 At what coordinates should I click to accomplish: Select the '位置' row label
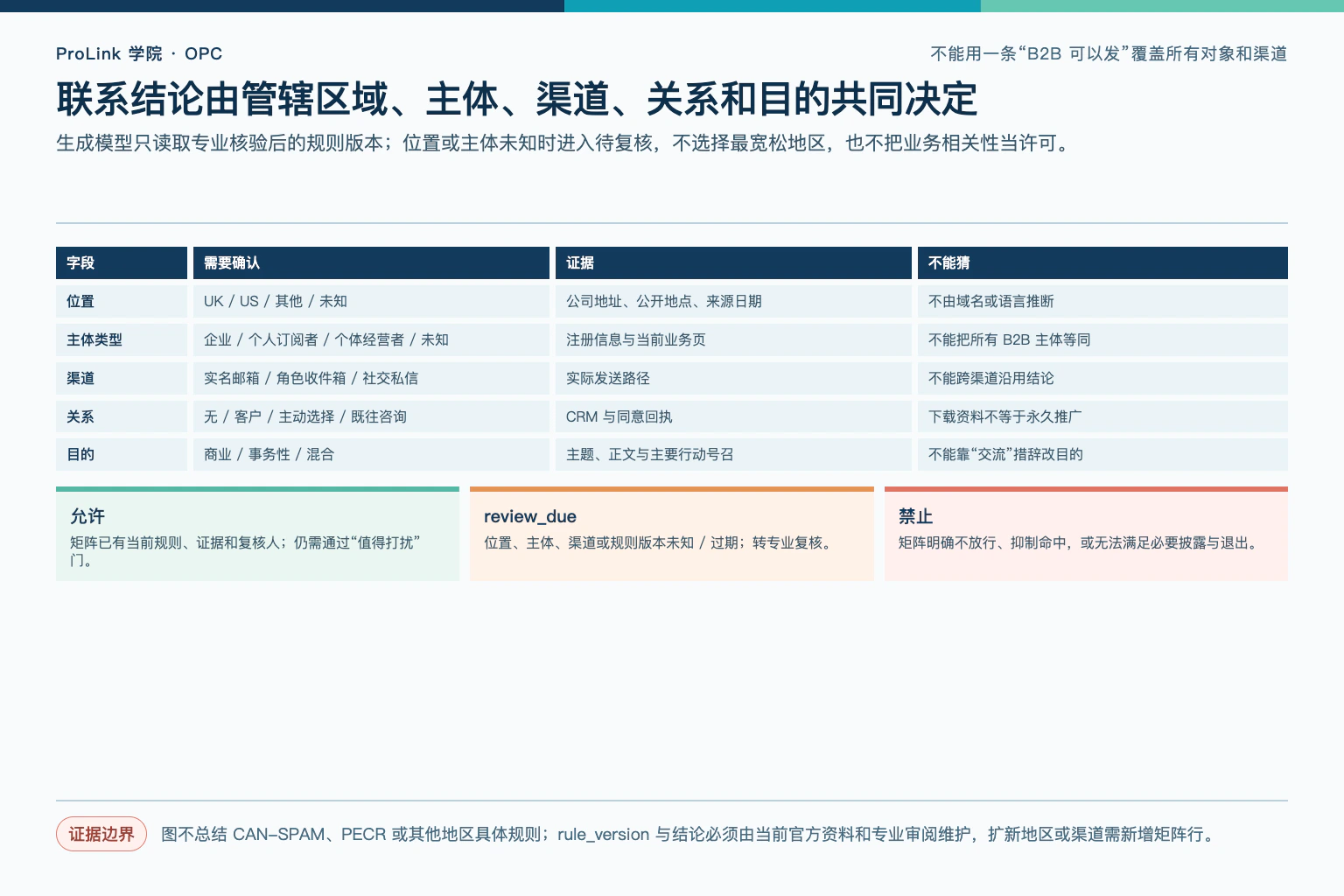(122, 301)
